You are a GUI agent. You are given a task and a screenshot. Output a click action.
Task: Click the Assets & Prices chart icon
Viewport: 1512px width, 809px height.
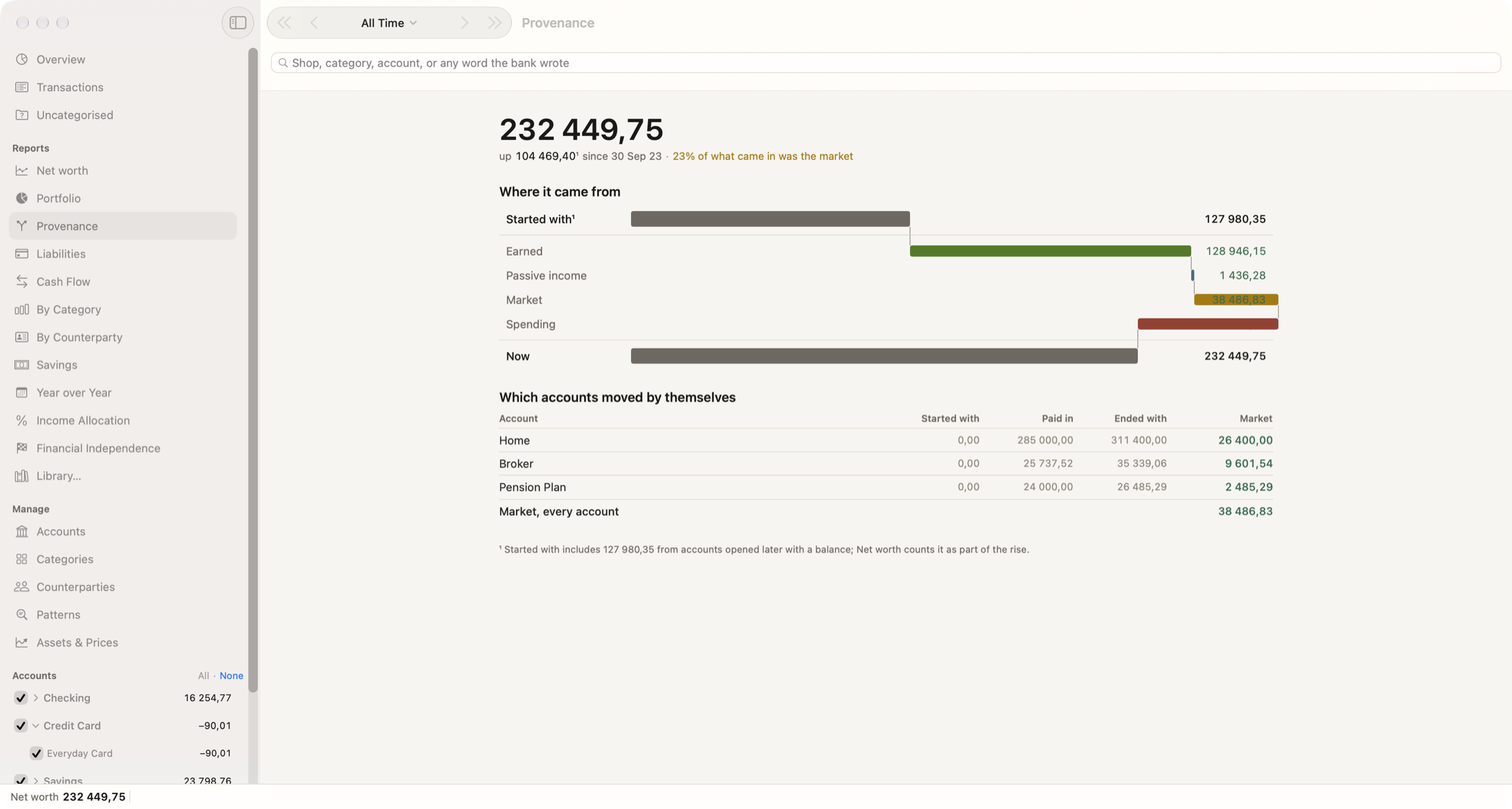22,642
